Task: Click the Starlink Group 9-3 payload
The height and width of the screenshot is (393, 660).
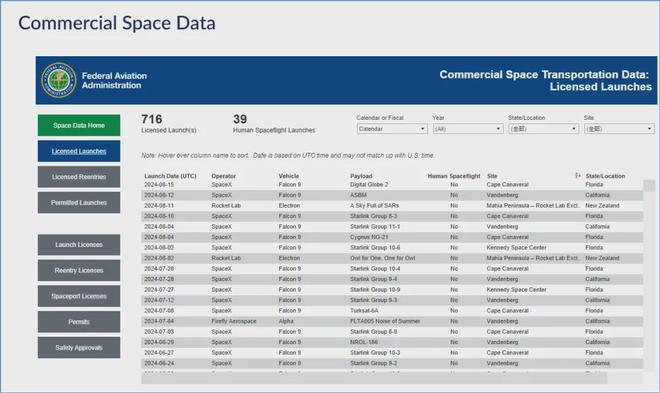Action: (x=373, y=300)
